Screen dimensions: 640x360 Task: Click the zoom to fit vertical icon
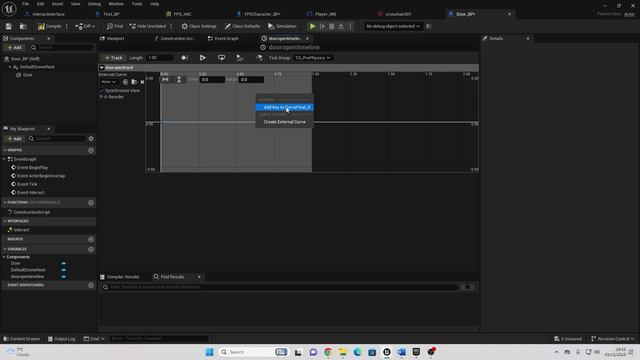[x=179, y=80]
